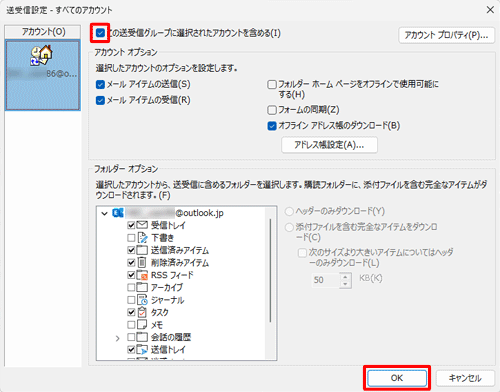Click the 送信済みアイテム folder icon
The height and width of the screenshot is (392, 500).
pyautogui.click(x=142, y=250)
